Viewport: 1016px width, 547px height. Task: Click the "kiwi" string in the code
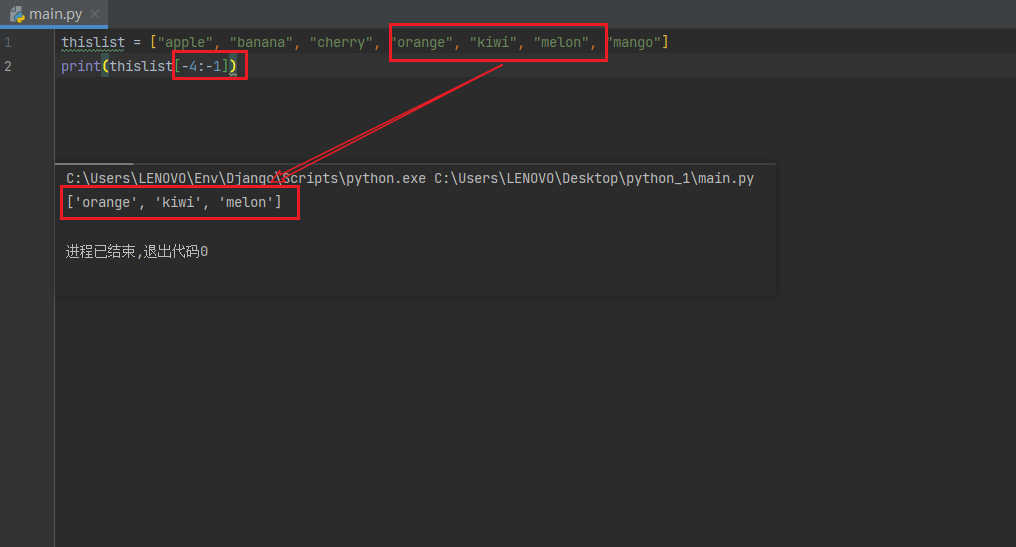coord(493,42)
